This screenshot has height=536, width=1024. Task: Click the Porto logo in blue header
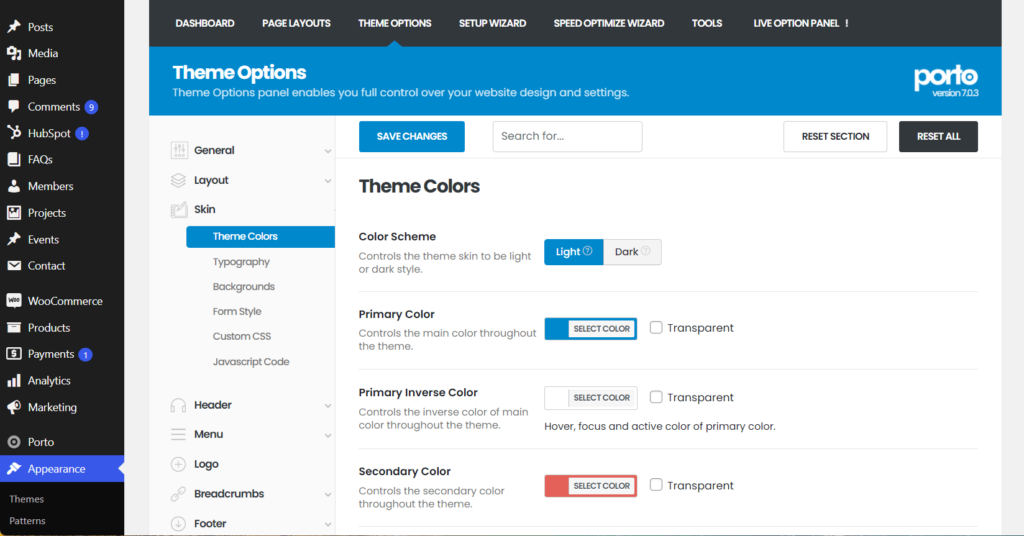tap(946, 81)
